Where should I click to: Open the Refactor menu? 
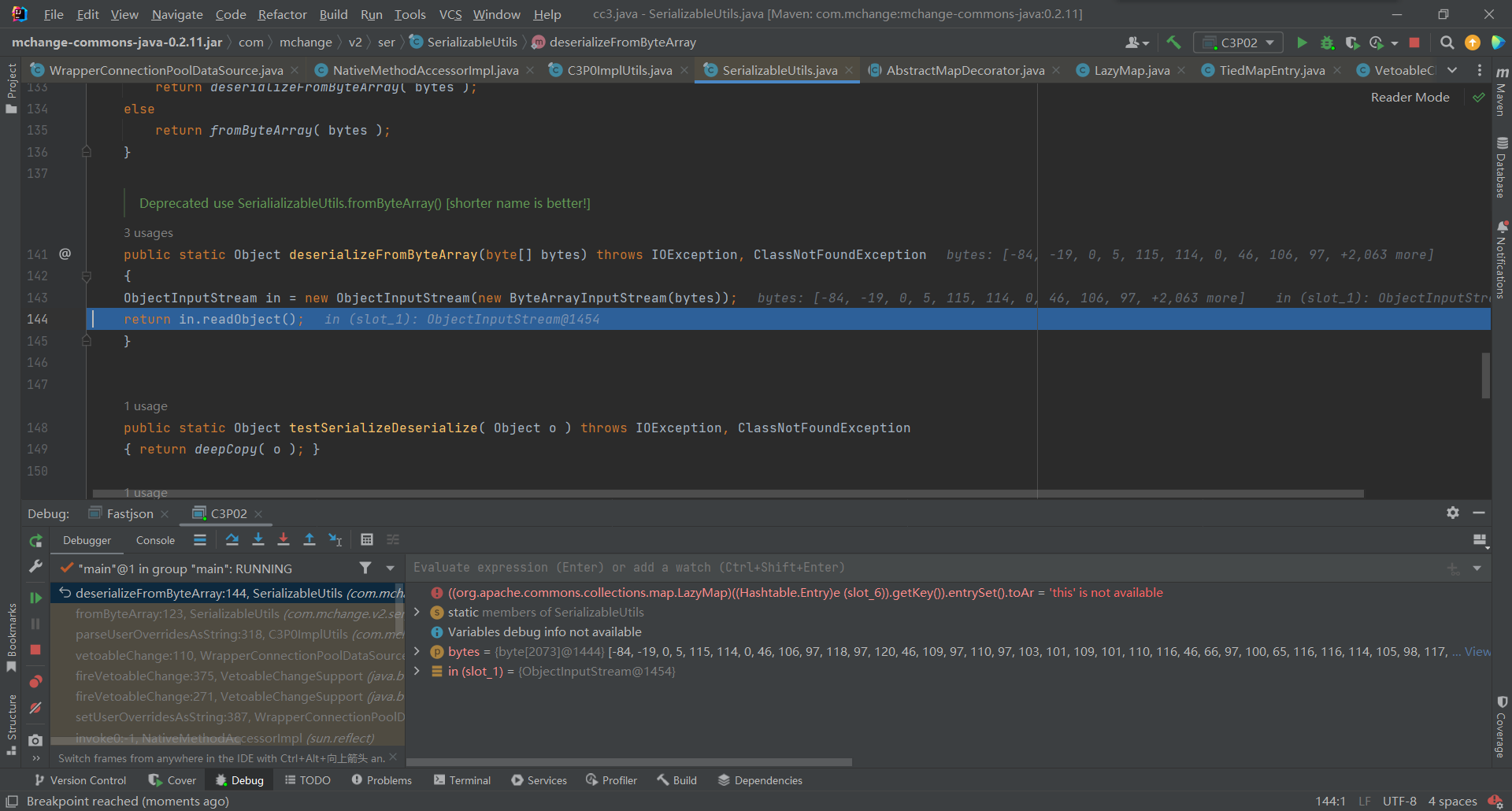tap(282, 14)
